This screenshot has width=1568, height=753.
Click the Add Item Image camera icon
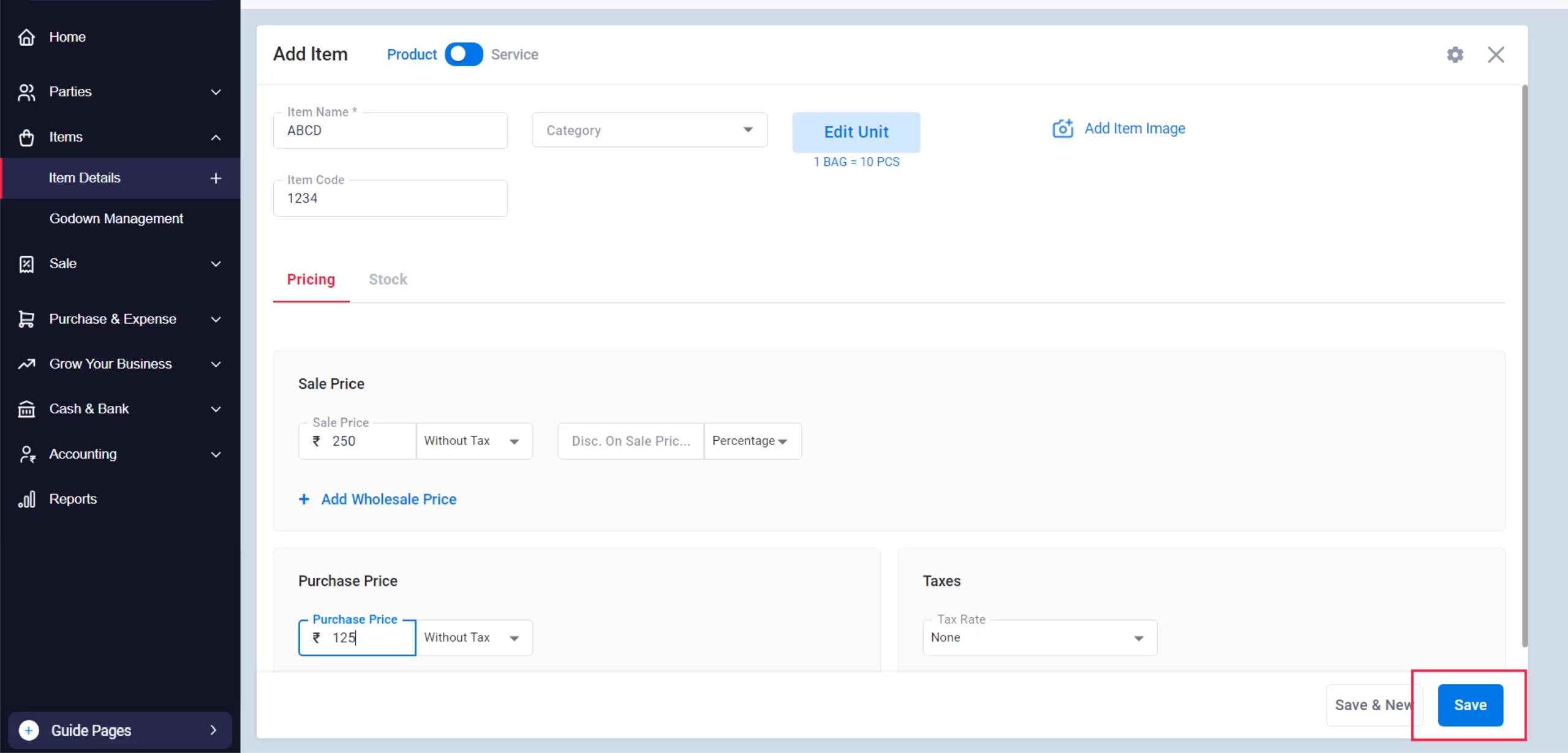(x=1063, y=129)
